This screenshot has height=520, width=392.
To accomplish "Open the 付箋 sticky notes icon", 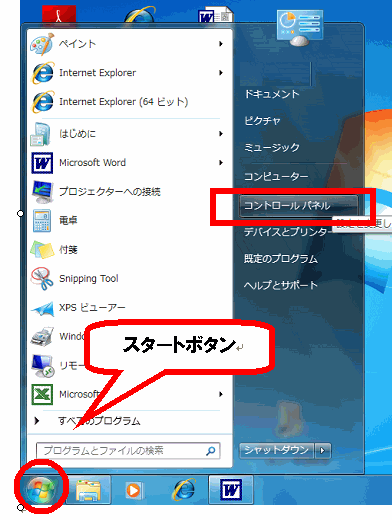I will [42, 249].
